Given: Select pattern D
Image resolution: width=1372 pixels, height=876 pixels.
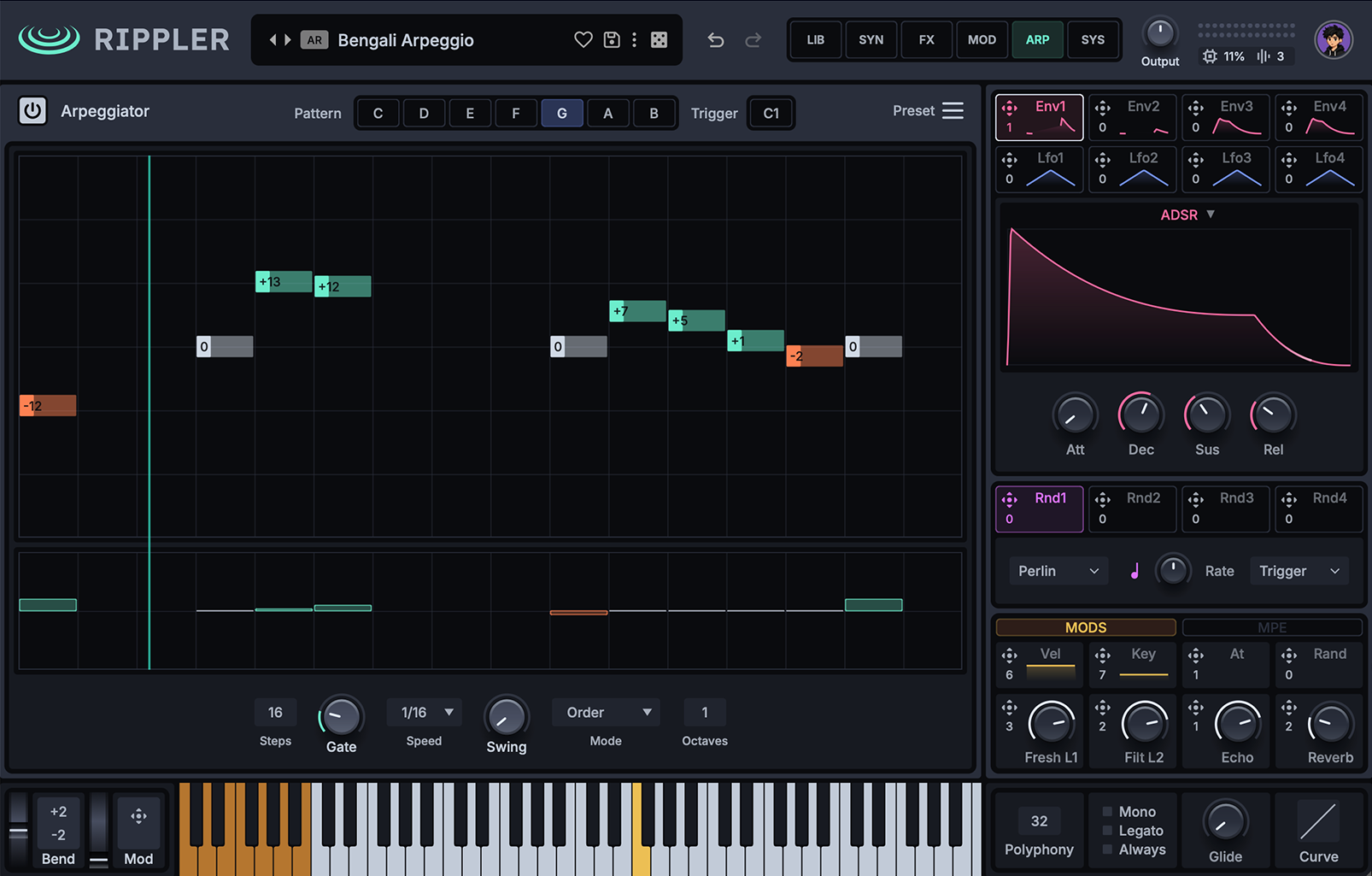Looking at the screenshot, I should point(424,113).
